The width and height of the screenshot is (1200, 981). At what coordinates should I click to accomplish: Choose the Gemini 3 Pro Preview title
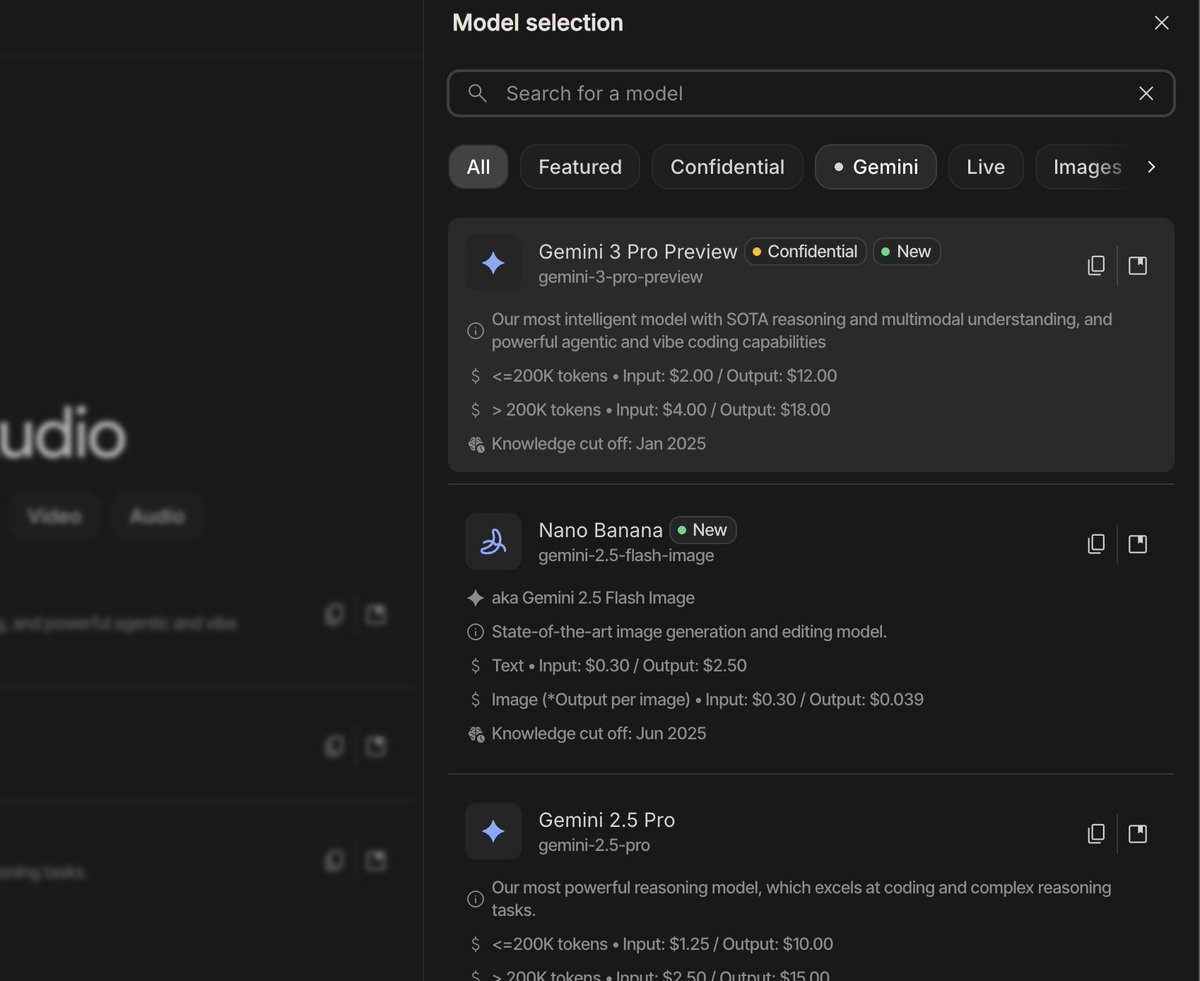(x=638, y=252)
